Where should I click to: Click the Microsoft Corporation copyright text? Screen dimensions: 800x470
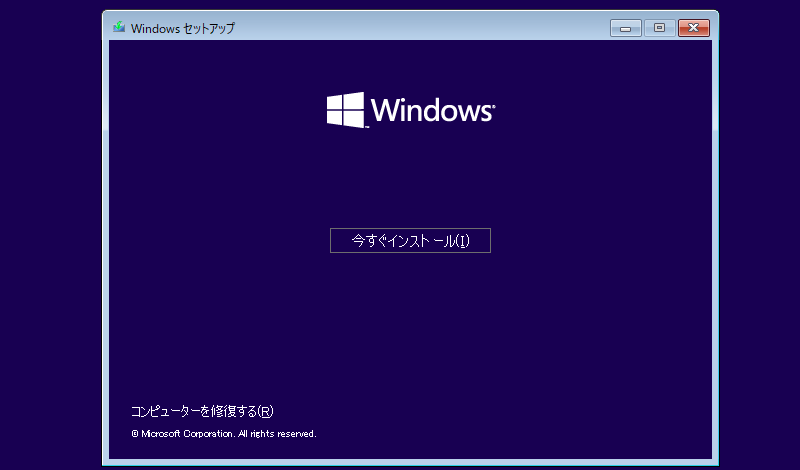click(223, 434)
